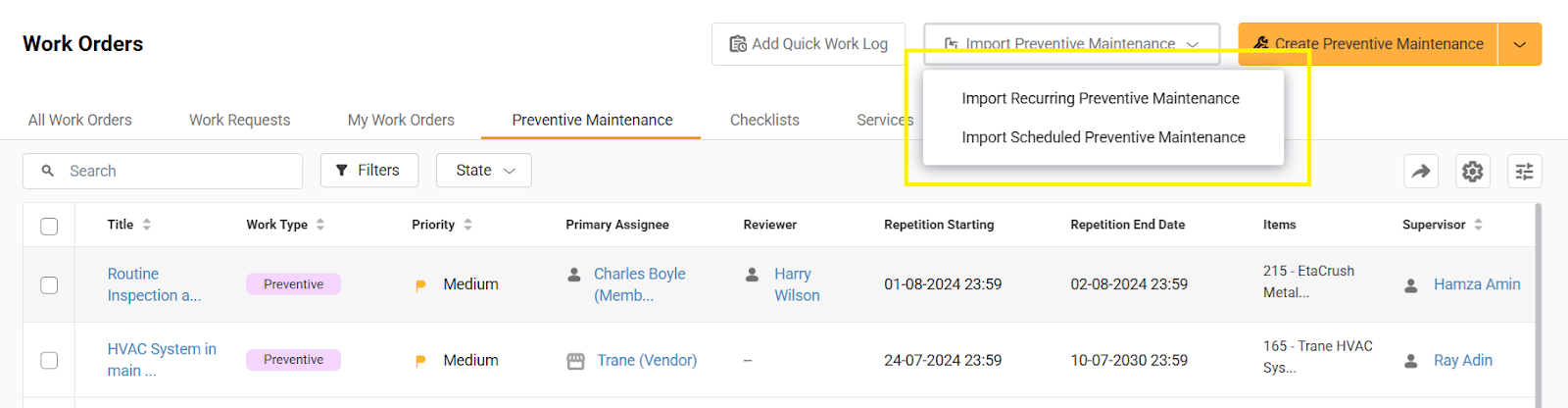
Task: Open the settings gear icon
Action: tap(1472, 172)
